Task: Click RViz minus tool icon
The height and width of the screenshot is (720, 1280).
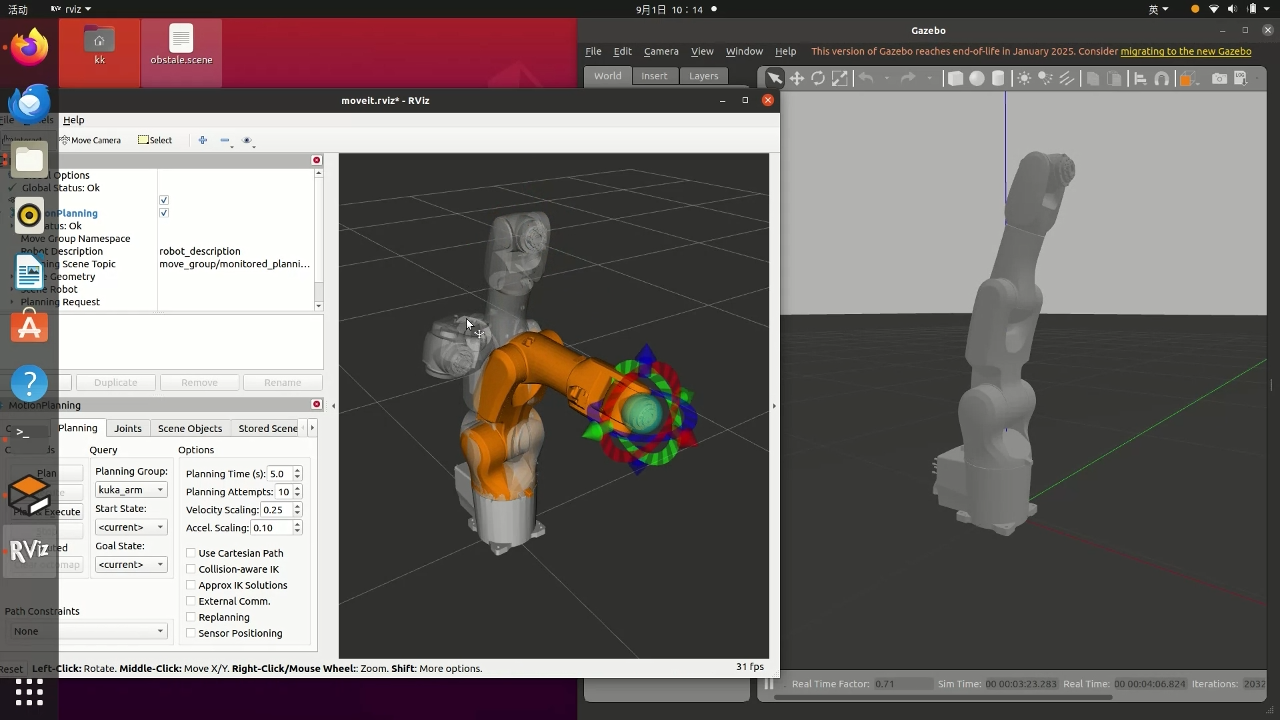Action: pos(224,140)
